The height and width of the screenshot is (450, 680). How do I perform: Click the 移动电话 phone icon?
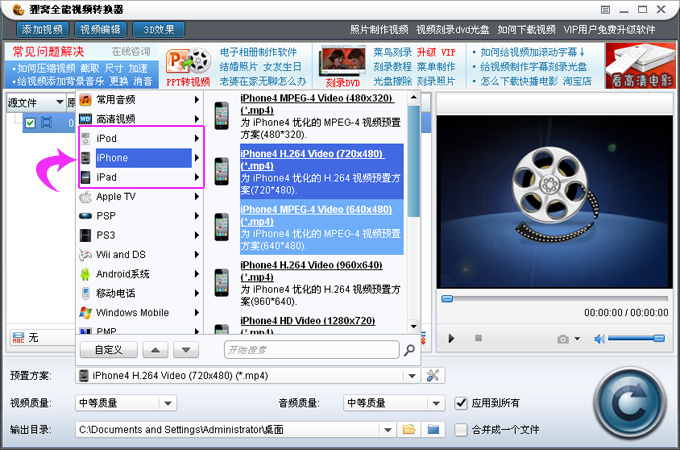86,293
